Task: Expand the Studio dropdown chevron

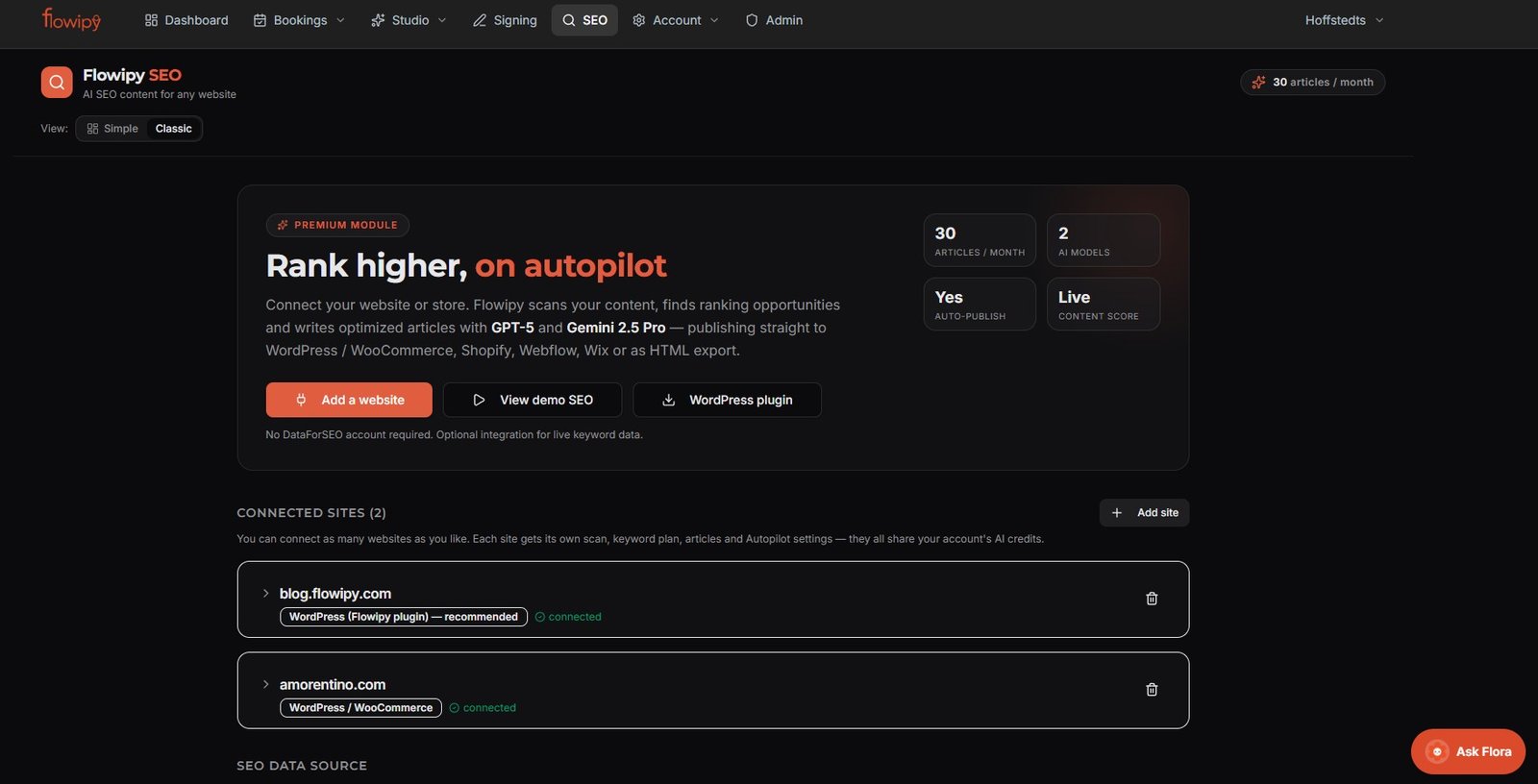Action: click(x=442, y=20)
